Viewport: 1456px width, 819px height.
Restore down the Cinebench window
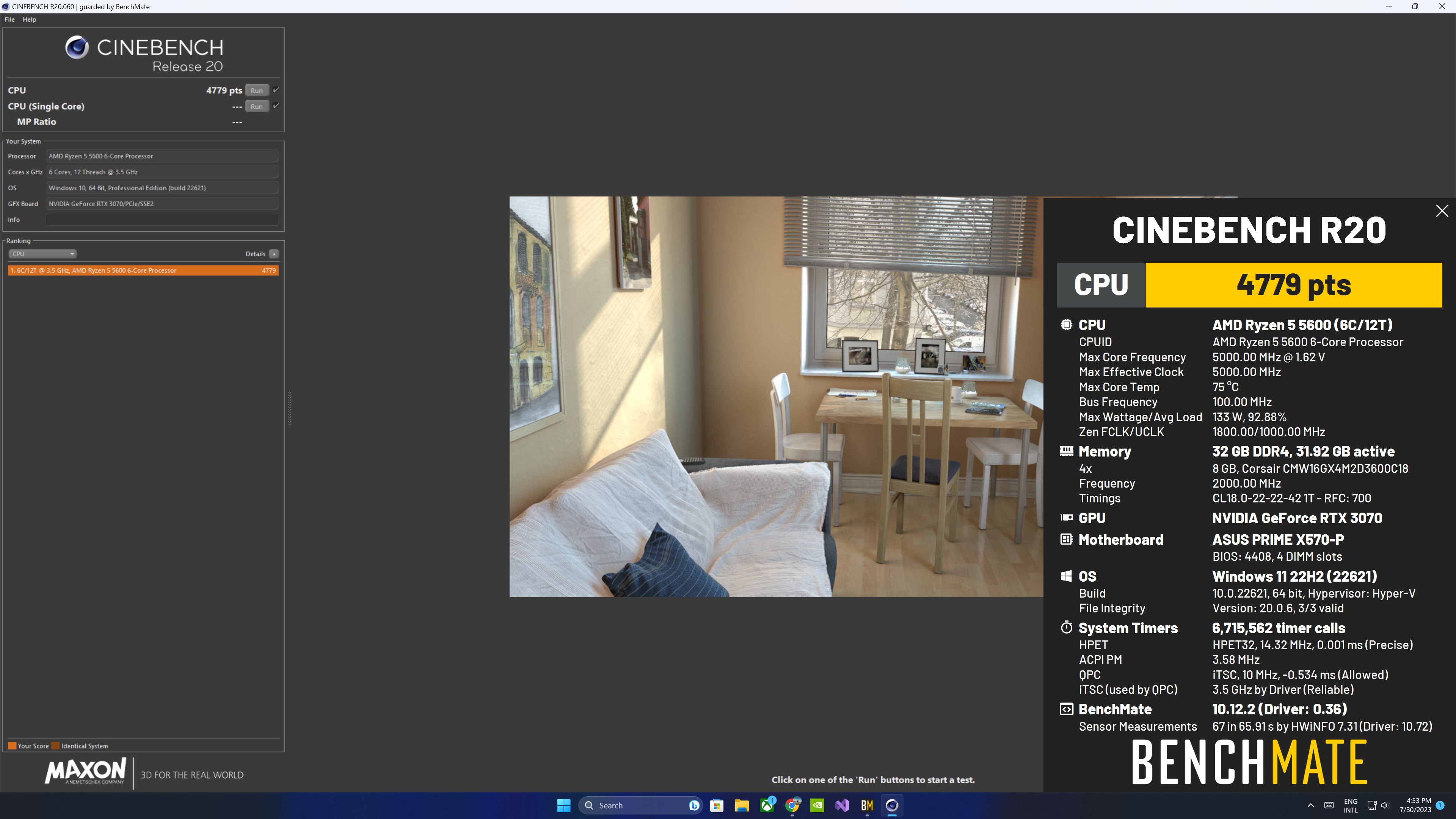tap(1415, 6)
